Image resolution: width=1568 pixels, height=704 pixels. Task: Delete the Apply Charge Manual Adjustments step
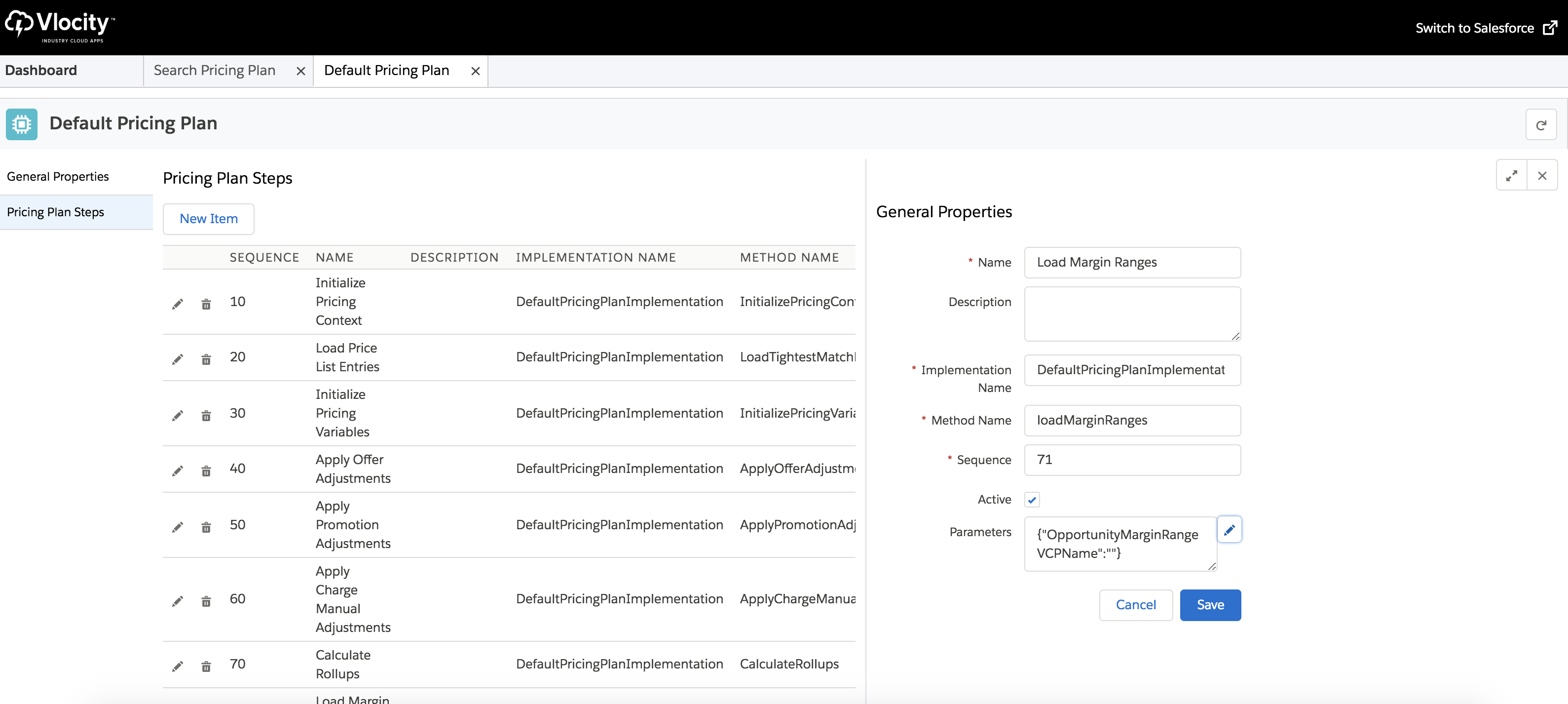[x=206, y=601]
